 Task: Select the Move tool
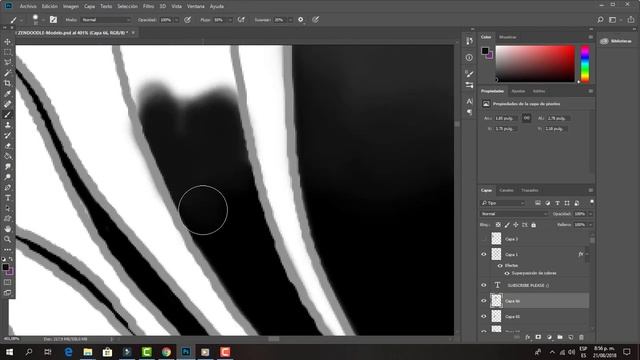coord(7,42)
